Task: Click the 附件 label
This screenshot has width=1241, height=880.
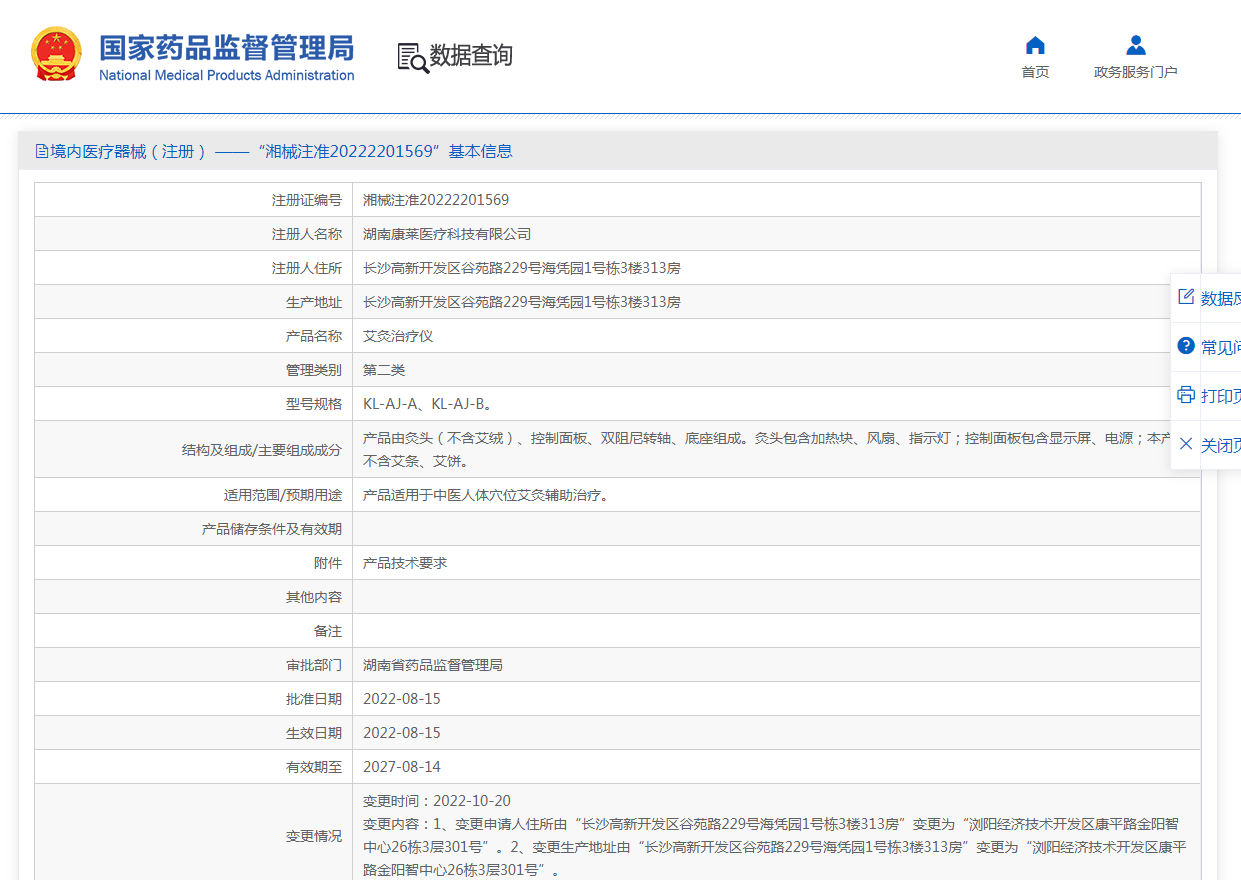Action: tap(328, 563)
